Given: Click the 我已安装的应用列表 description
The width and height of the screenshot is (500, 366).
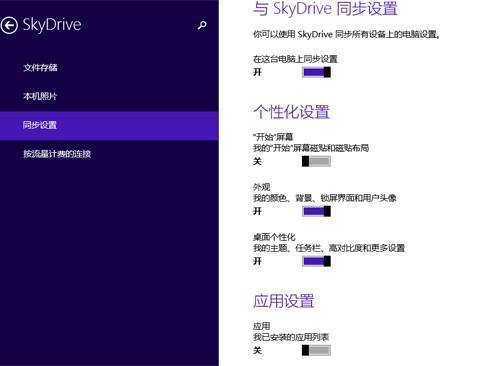Looking at the screenshot, I should [291, 337].
